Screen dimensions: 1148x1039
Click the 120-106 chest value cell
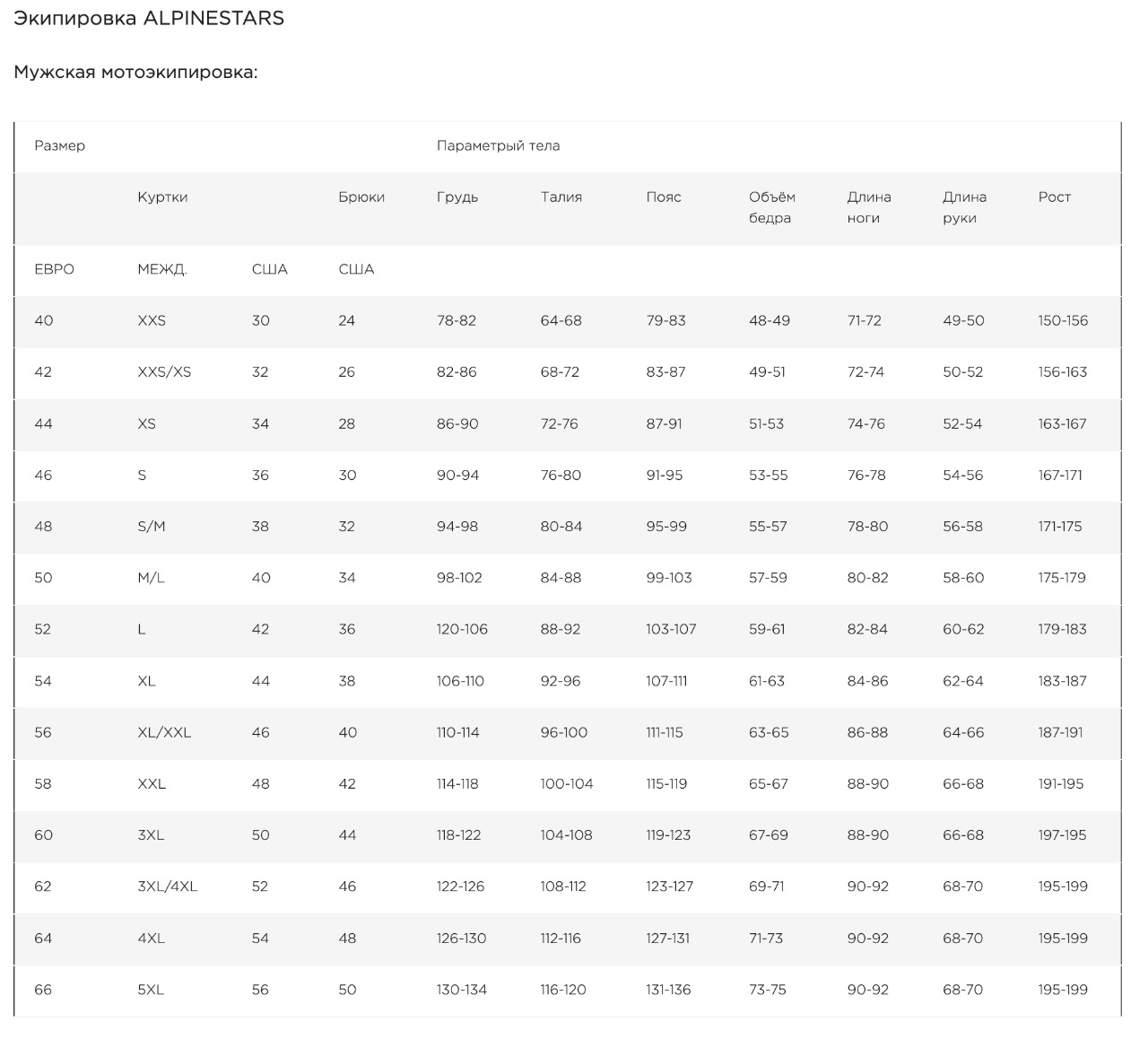[462, 630]
